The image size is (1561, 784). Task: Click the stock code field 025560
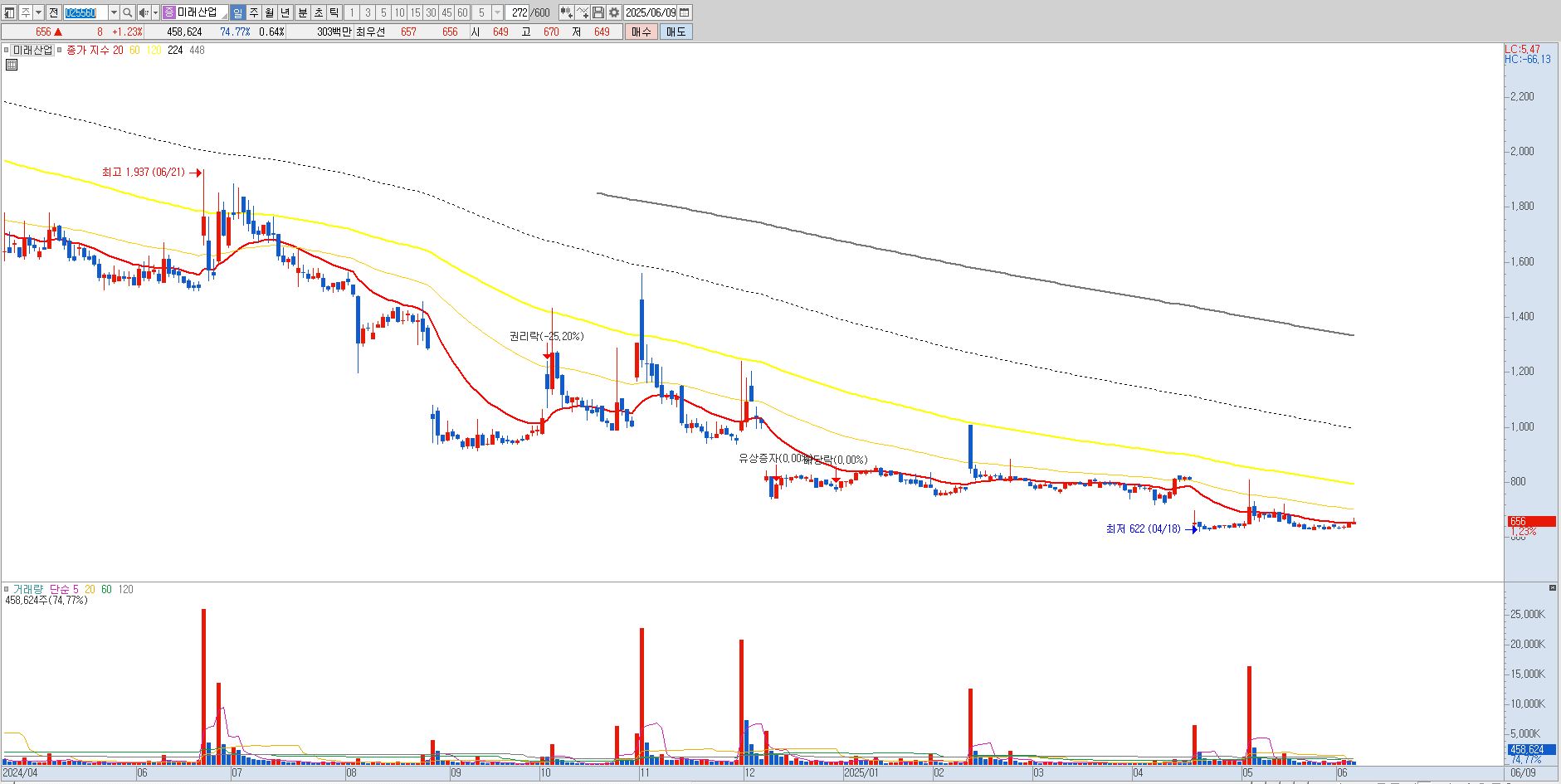(85, 12)
